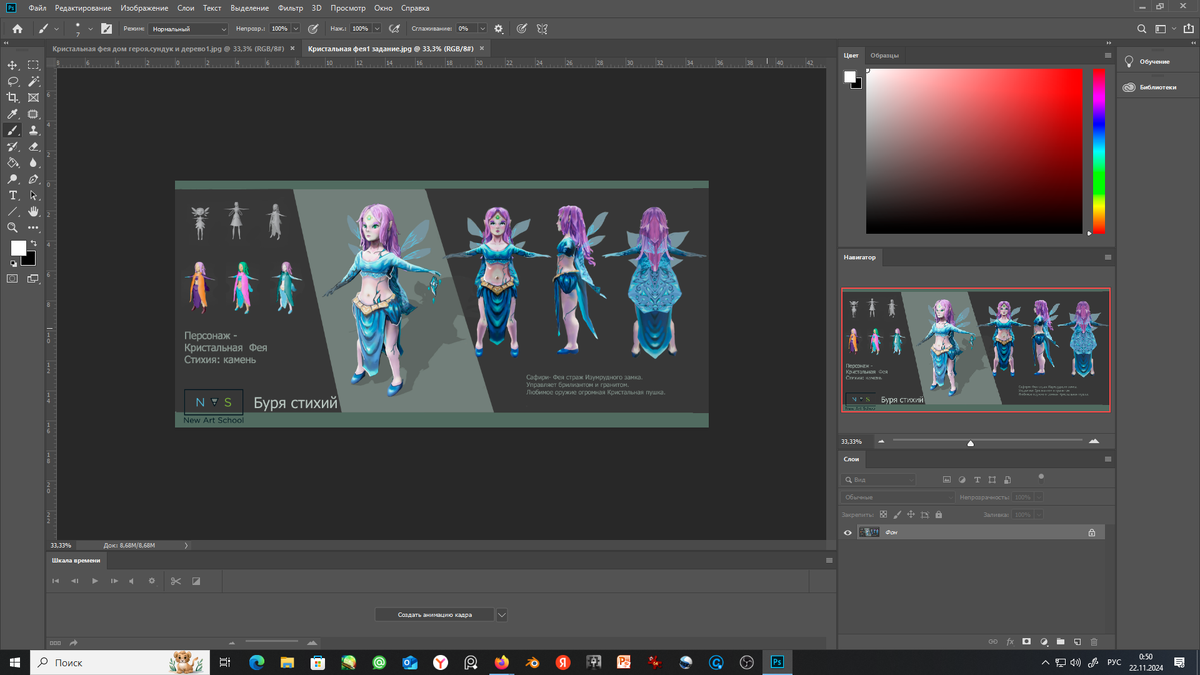Image resolution: width=1200 pixels, height=675 pixels.
Task: Click the timeline play button
Action: coord(95,581)
